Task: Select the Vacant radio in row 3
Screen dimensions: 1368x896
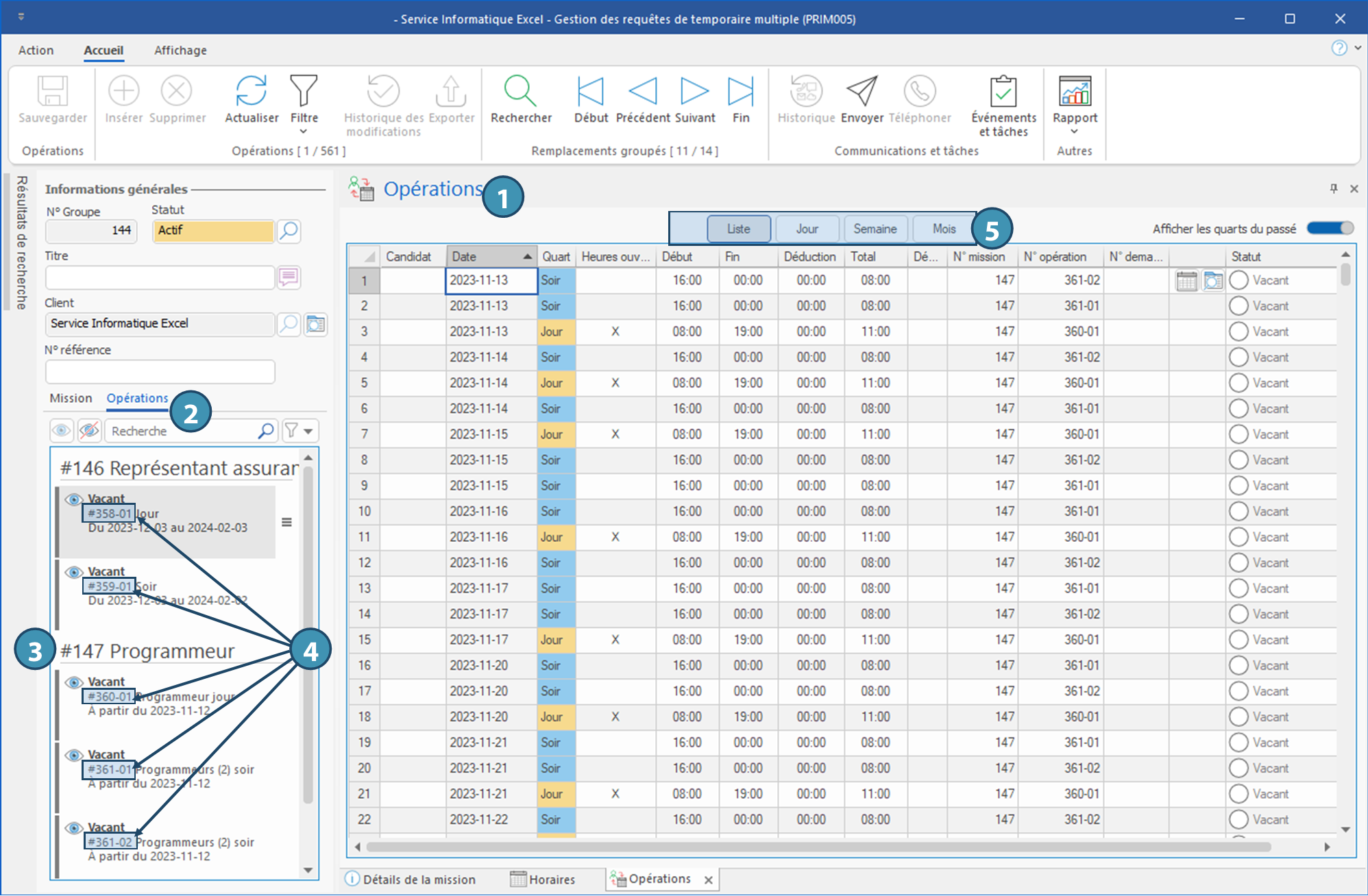Action: coord(1238,332)
